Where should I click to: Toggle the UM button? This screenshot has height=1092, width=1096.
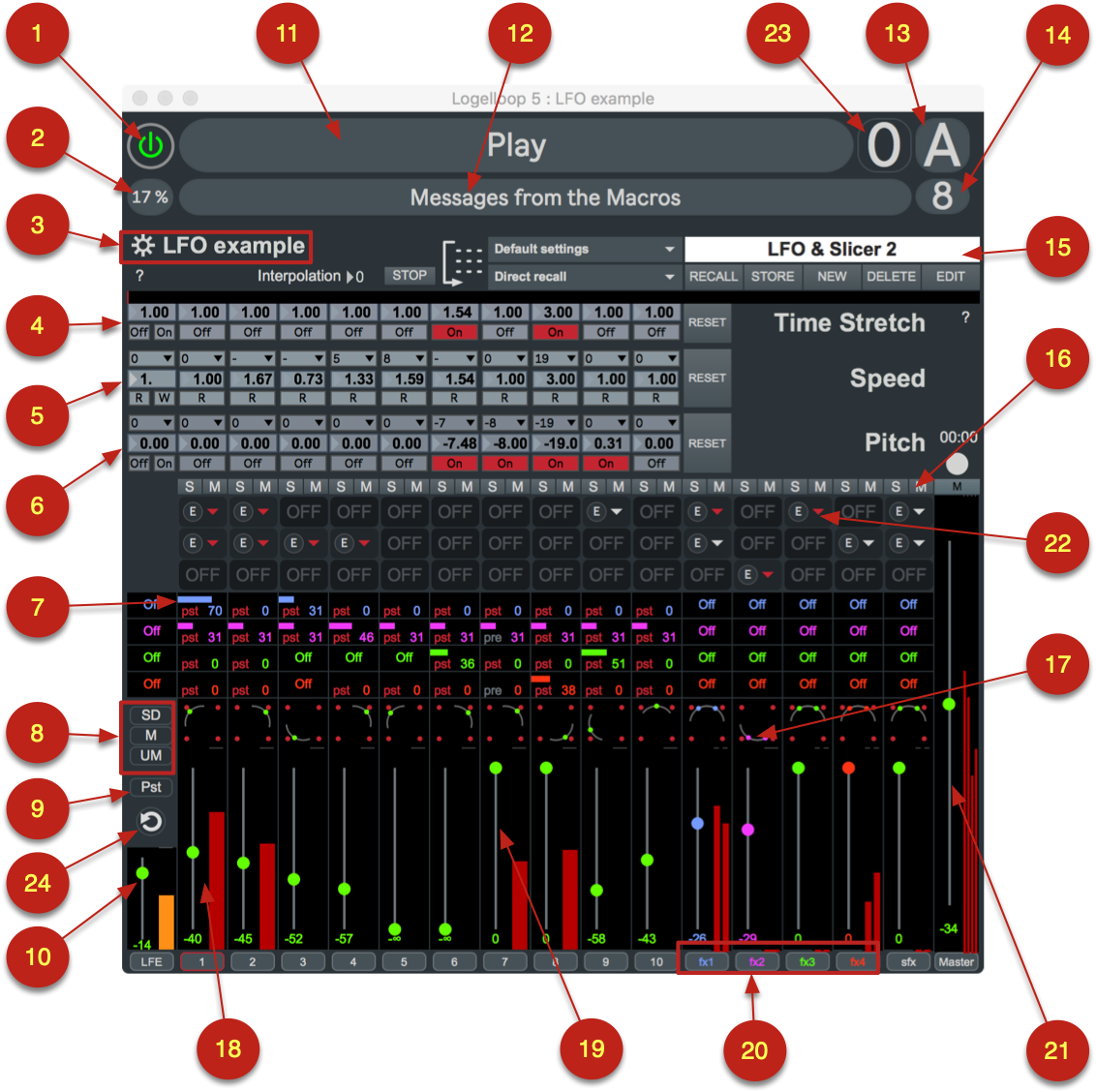point(151,756)
